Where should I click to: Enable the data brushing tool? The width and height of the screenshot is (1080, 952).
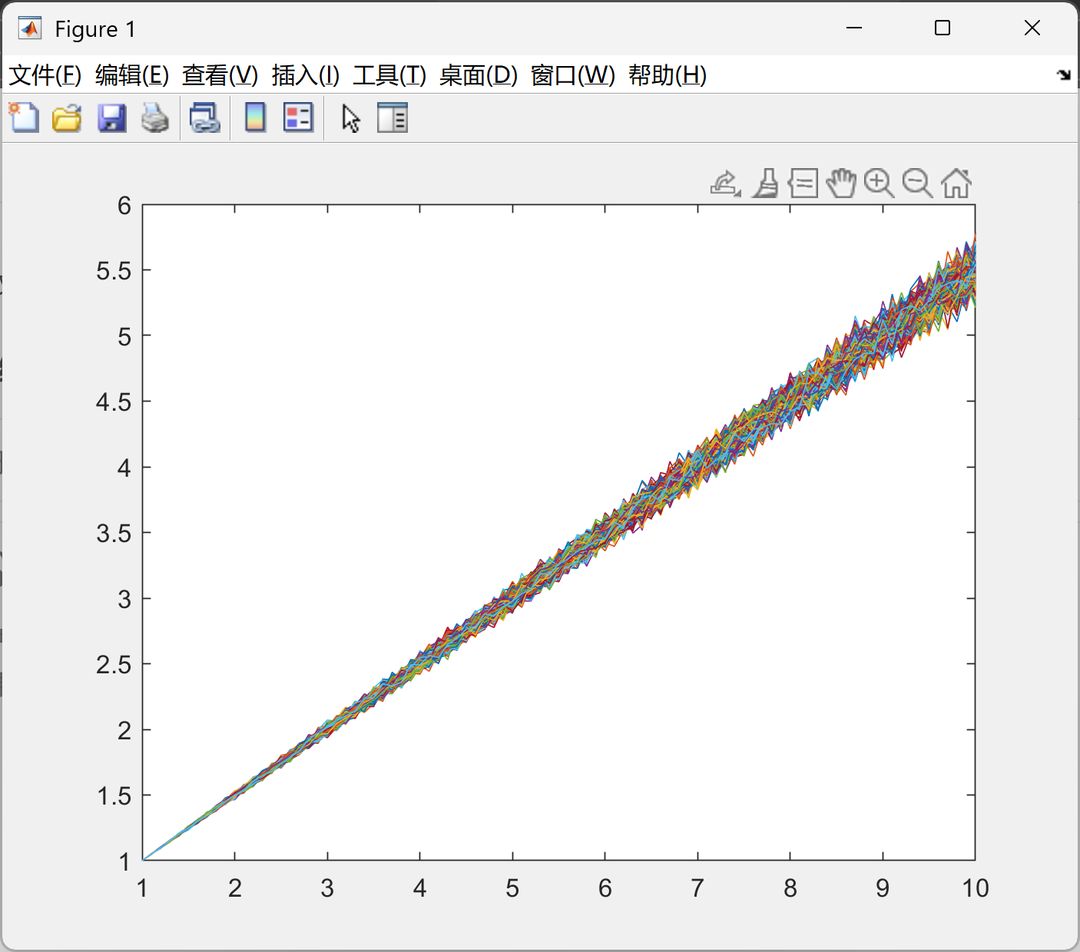765,184
